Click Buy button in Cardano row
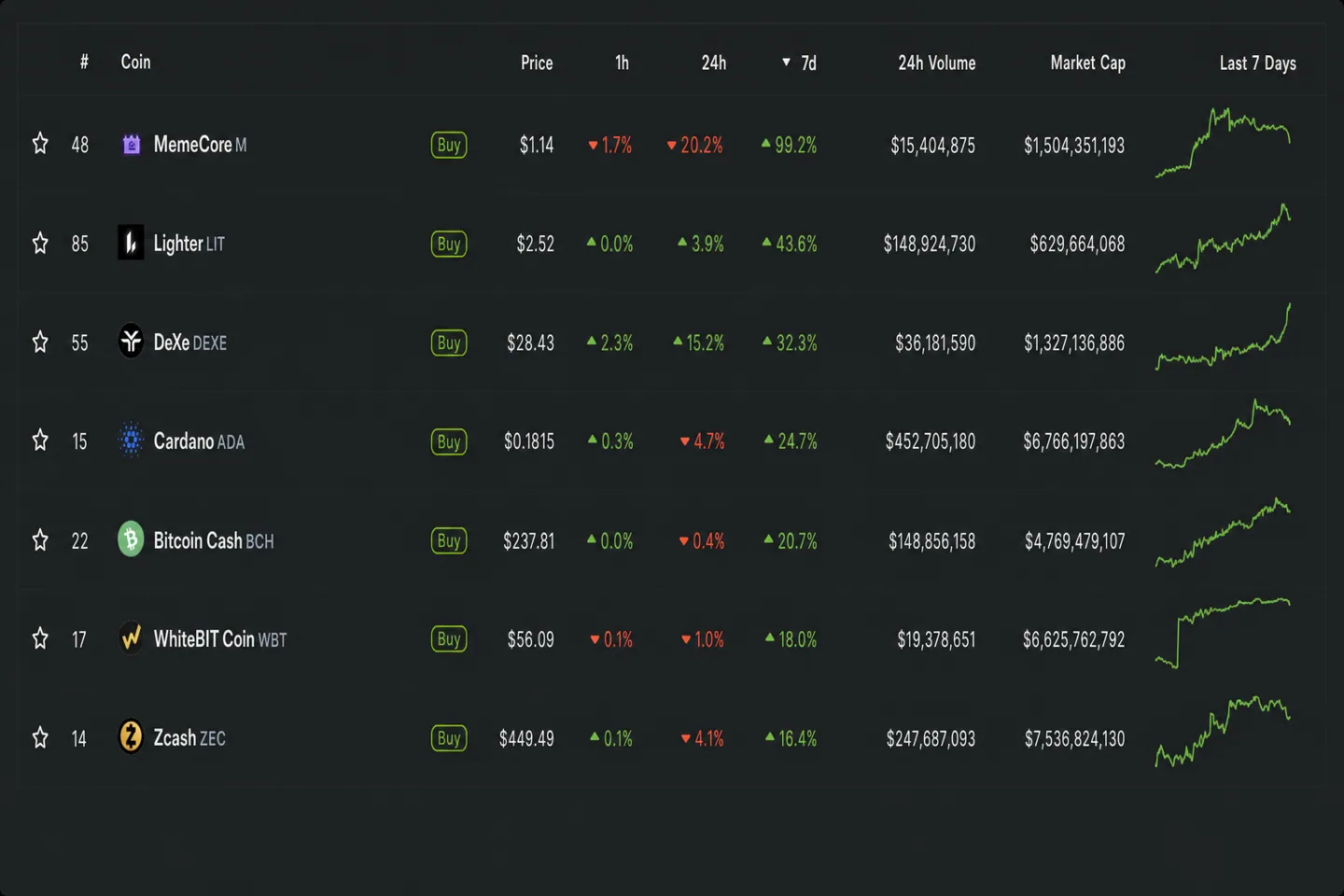Viewport: 1344px width, 896px height. (x=449, y=441)
